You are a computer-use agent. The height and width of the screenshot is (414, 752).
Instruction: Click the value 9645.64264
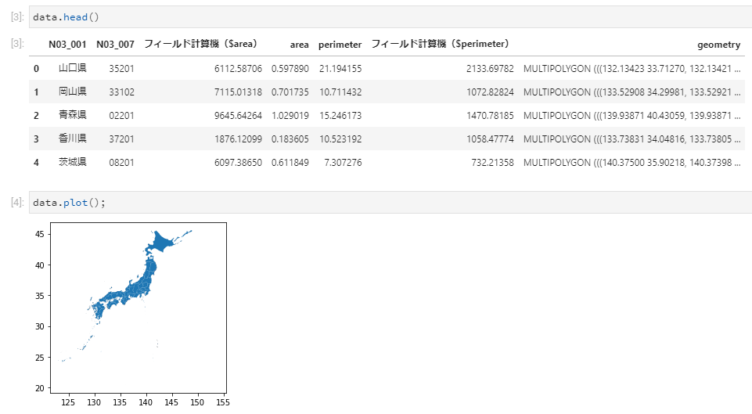click(x=238, y=116)
